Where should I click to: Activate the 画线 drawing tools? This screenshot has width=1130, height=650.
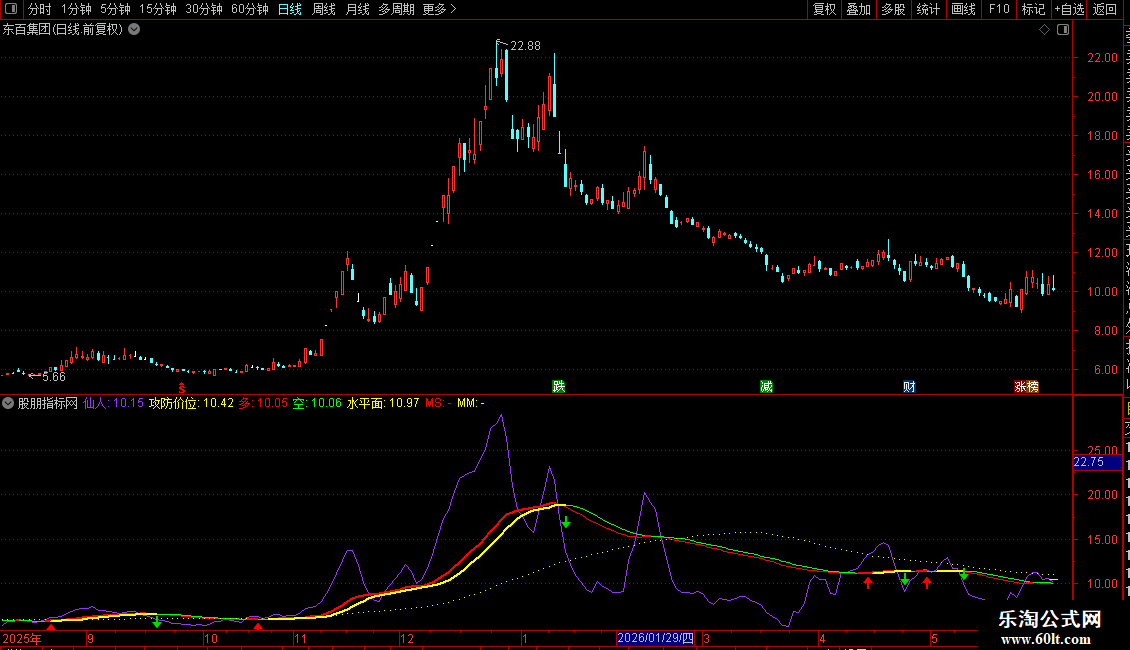pyautogui.click(x=964, y=9)
